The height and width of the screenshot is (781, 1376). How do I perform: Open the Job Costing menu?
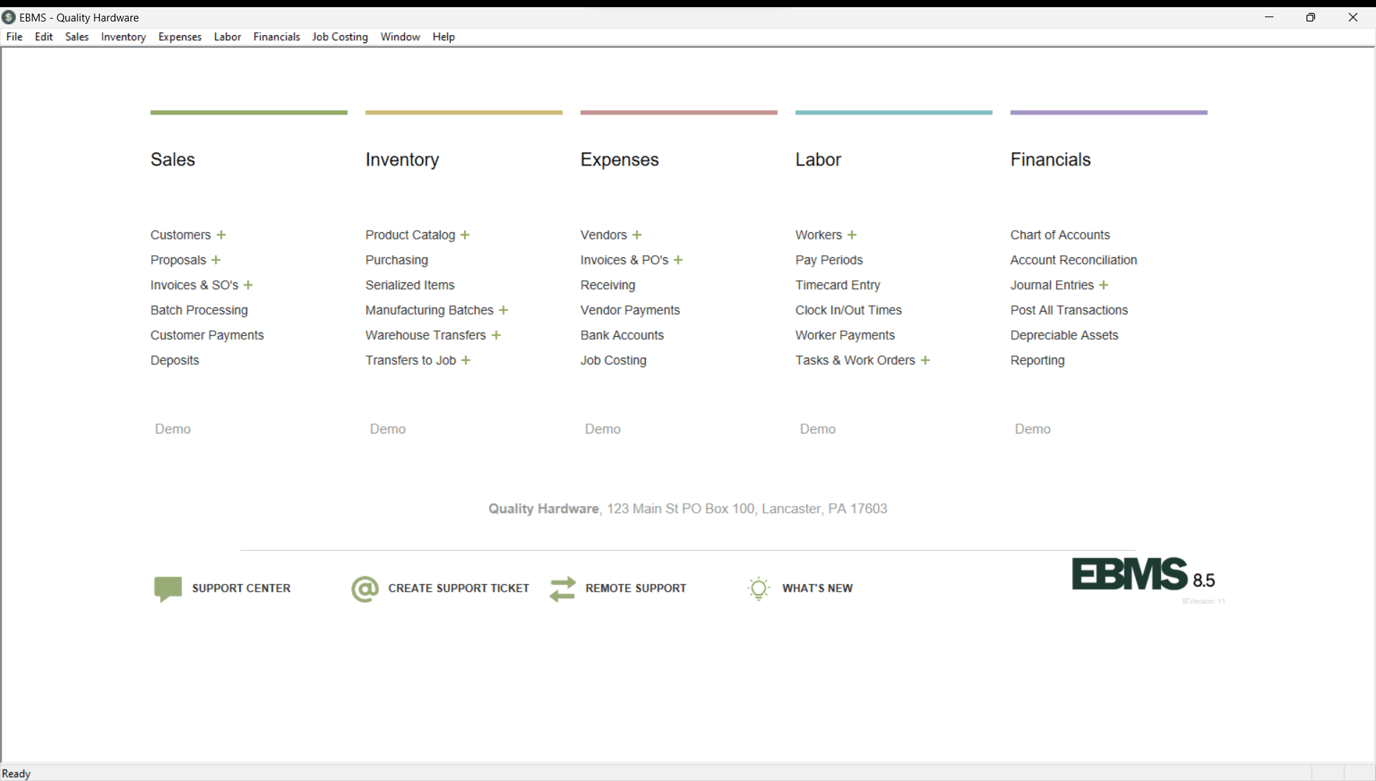339,36
